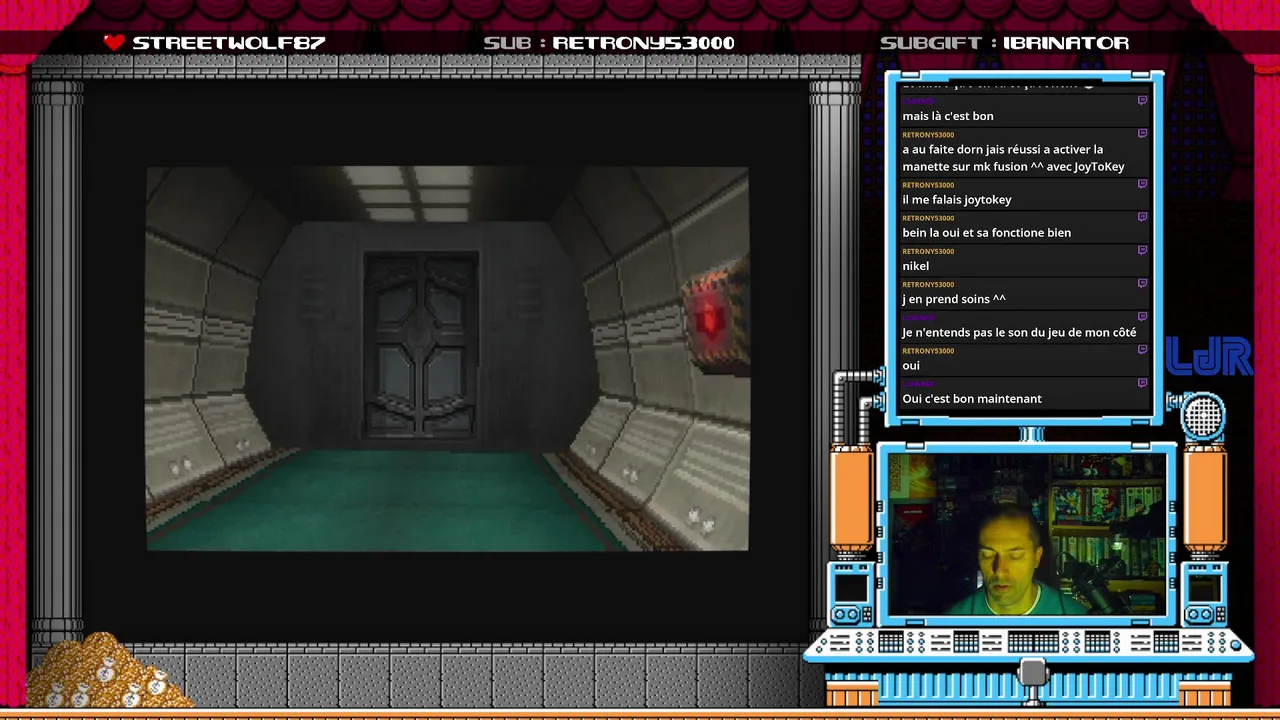Click the message about activating manette on mk fusion

pyautogui.click(x=1013, y=158)
